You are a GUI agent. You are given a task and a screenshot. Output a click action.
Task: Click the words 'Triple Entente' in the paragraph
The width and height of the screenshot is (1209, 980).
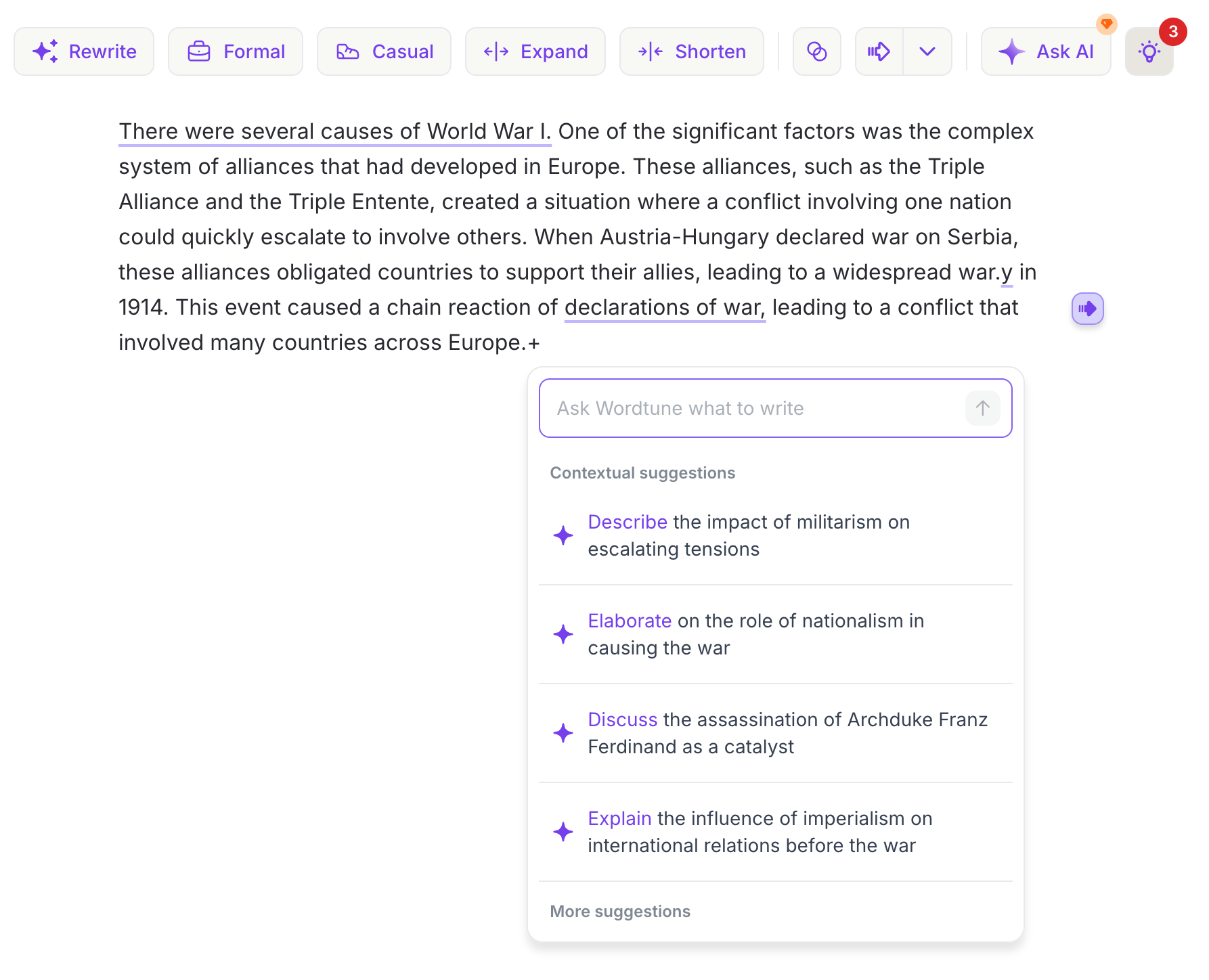pyautogui.click(x=359, y=202)
